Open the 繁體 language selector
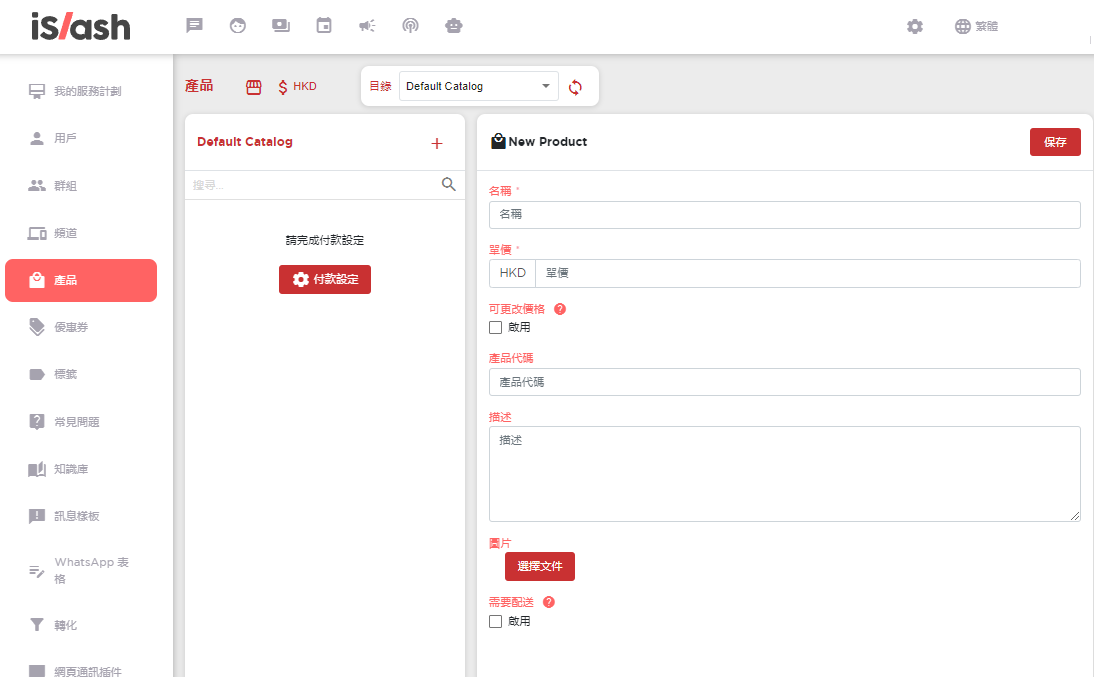The width and height of the screenshot is (1094, 677). [x=976, y=27]
